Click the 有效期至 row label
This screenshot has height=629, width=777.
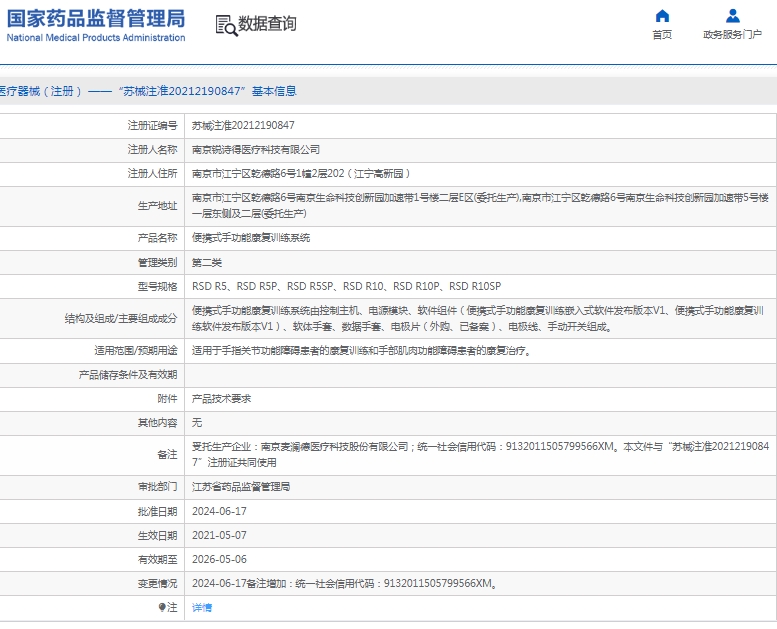[x=157, y=559]
